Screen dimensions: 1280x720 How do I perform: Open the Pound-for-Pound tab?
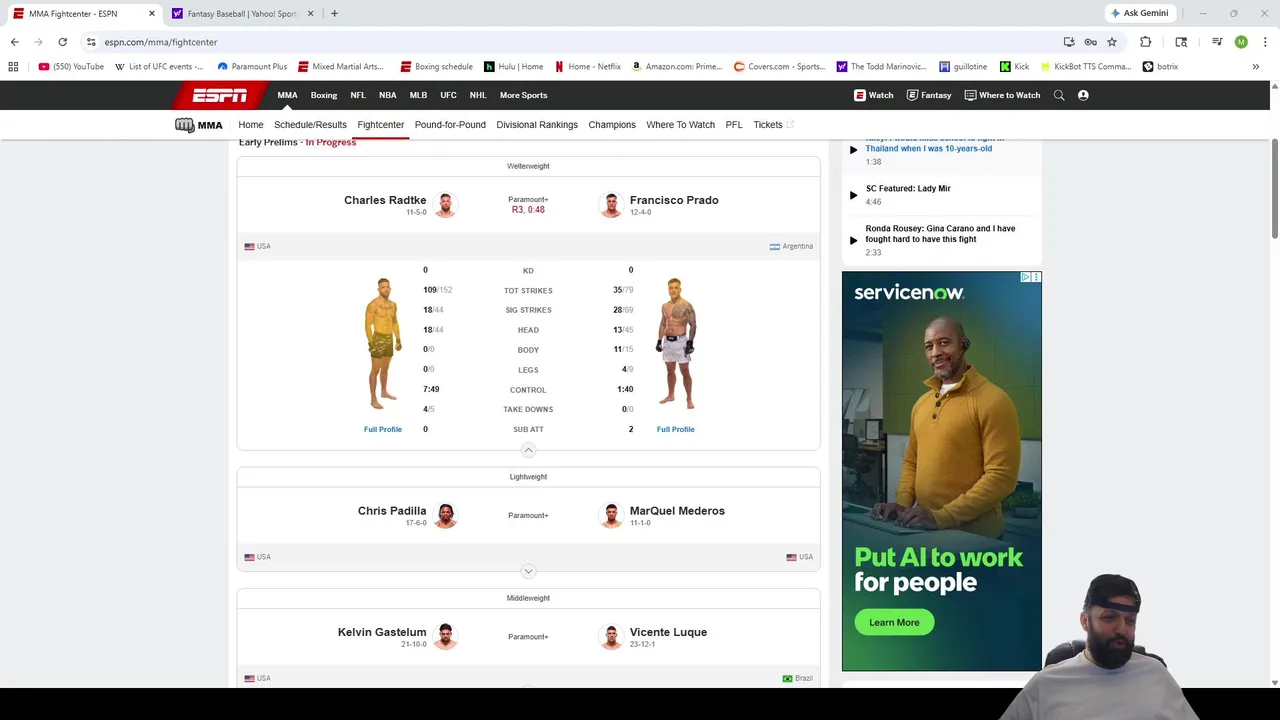pyautogui.click(x=450, y=125)
